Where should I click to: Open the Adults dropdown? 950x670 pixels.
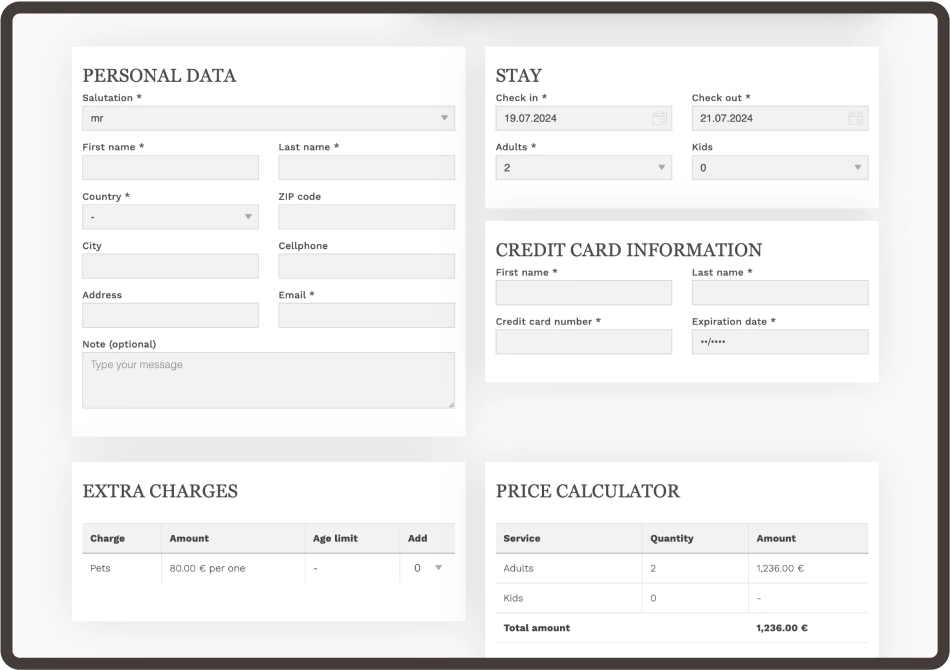(583, 168)
